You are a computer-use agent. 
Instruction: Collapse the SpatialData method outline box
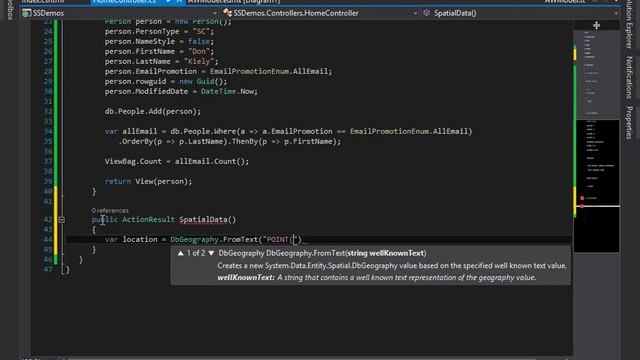61,220
